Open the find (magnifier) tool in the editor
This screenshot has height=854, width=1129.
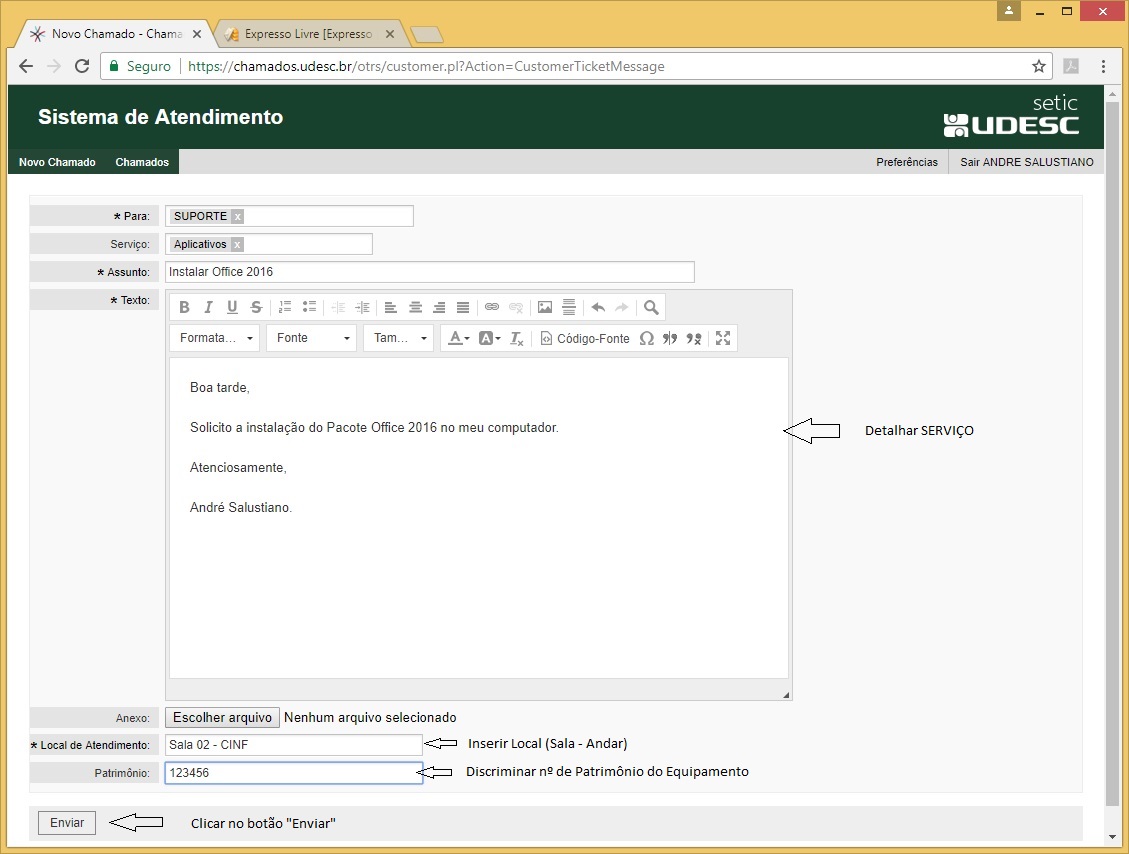pos(651,307)
